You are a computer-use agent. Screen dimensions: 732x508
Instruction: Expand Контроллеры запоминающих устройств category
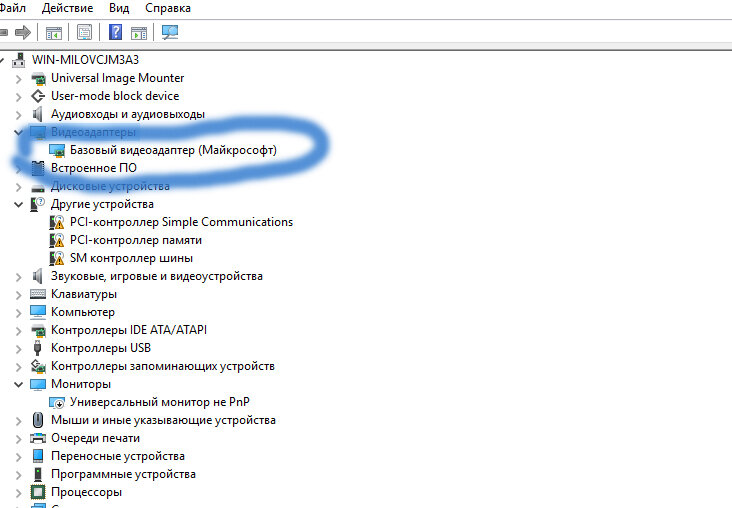18,367
